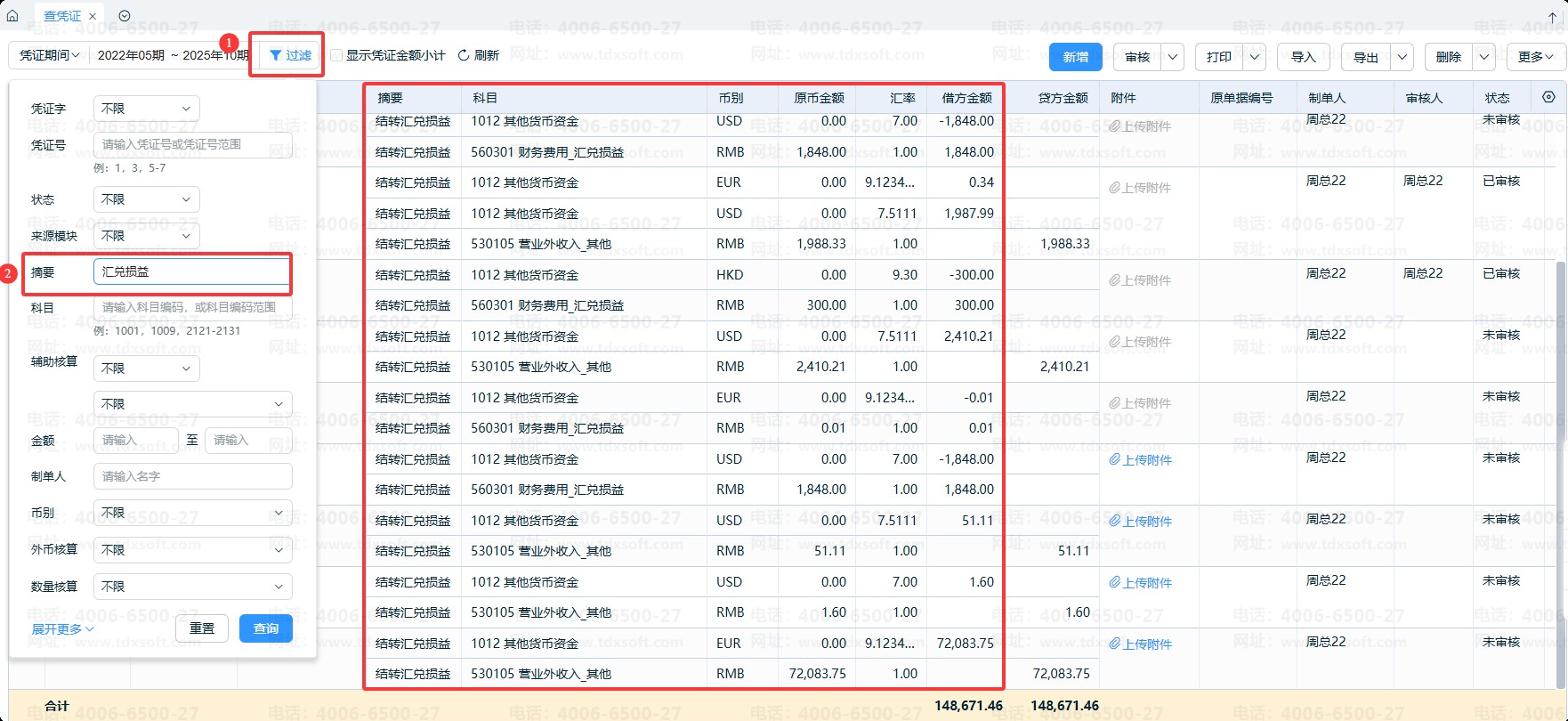
Task: Click the up arrow icon at top right
Action: [x=1553, y=16]
